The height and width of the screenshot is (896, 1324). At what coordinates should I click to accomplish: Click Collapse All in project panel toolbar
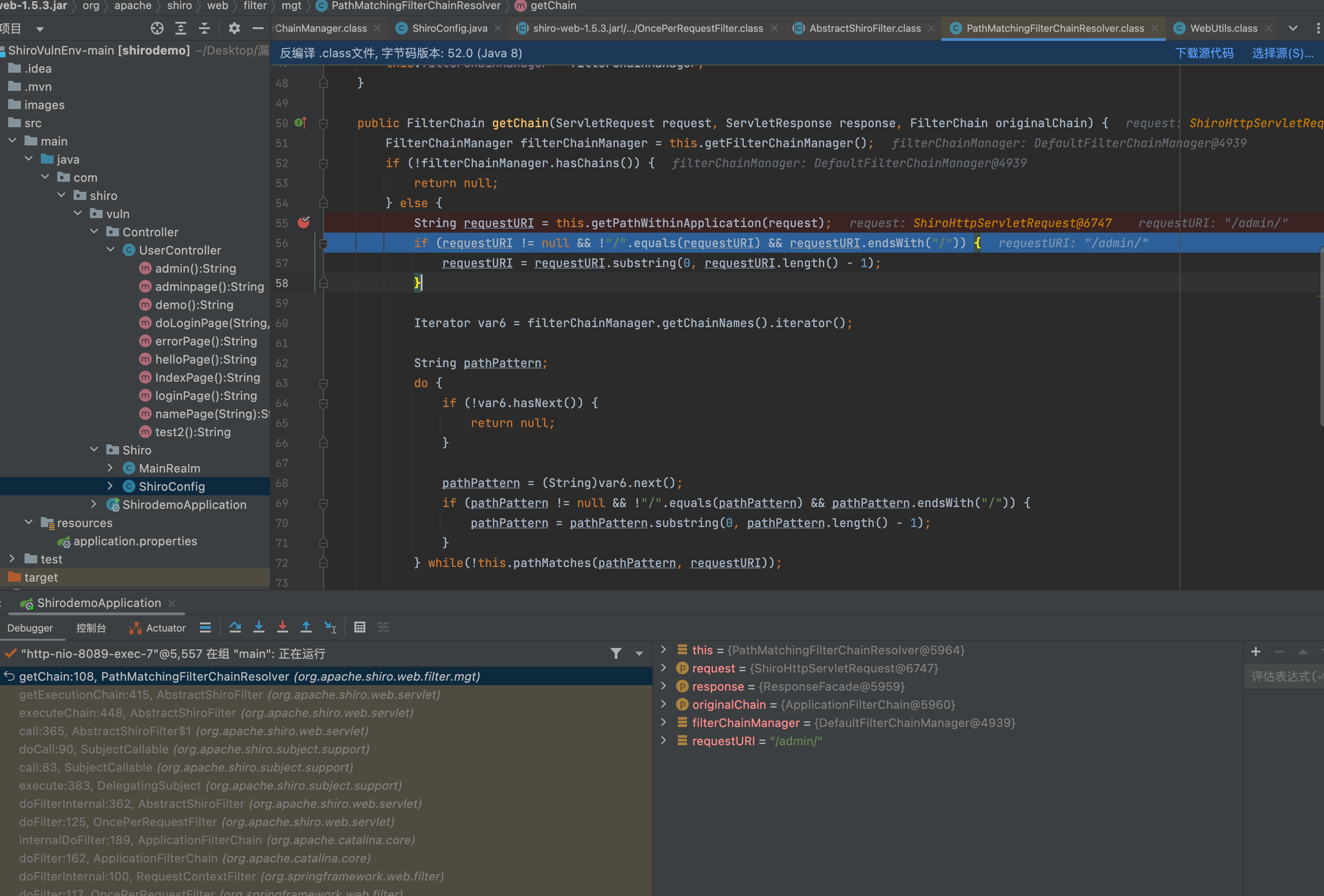click(204, 28)
